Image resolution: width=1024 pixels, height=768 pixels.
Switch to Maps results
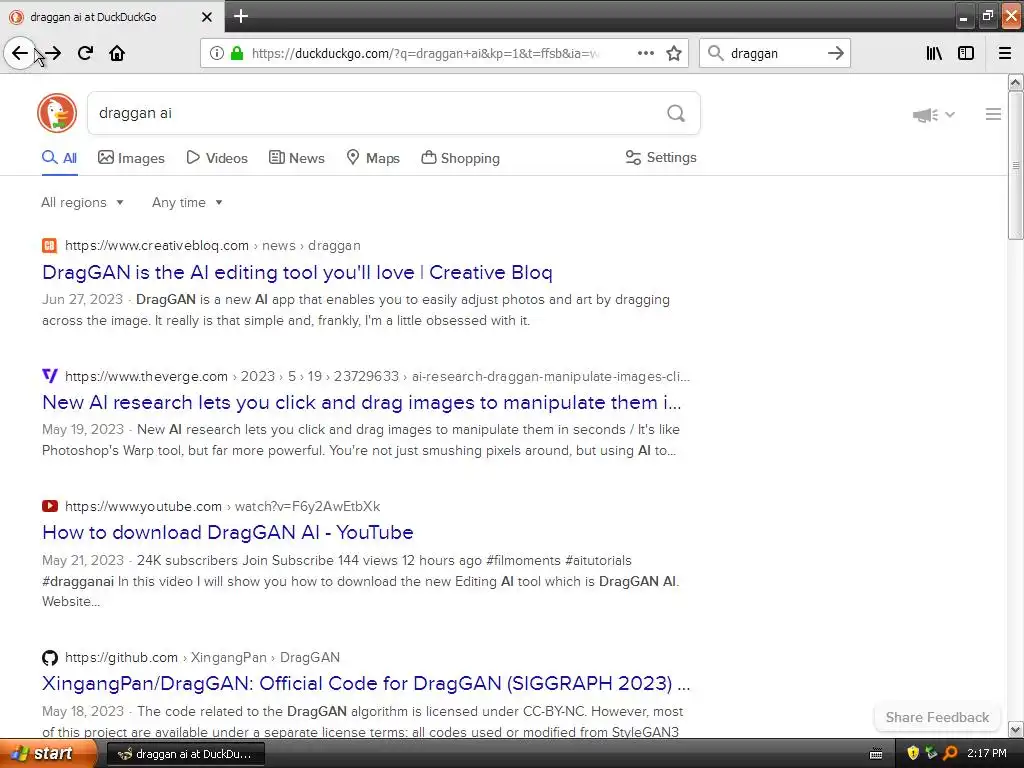tap(372, 158)
